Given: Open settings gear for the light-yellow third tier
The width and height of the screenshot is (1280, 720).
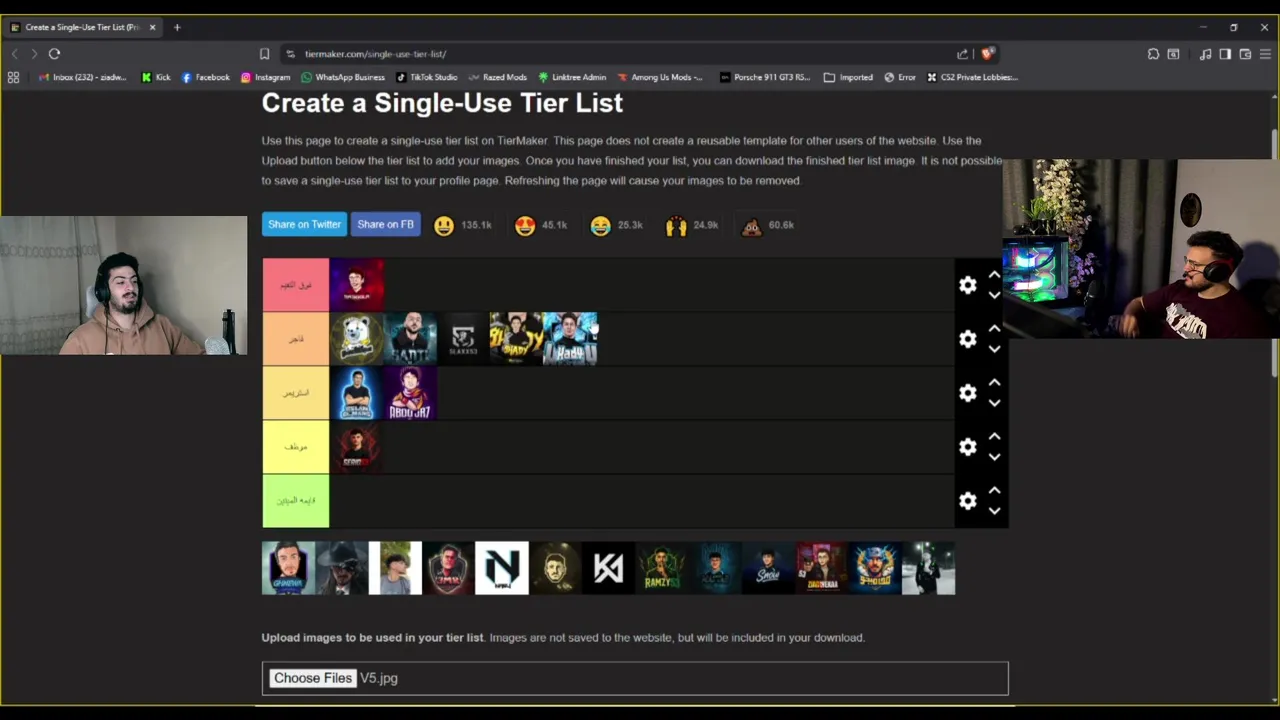Looking at the screenshot, I should (x=967, y=394).
